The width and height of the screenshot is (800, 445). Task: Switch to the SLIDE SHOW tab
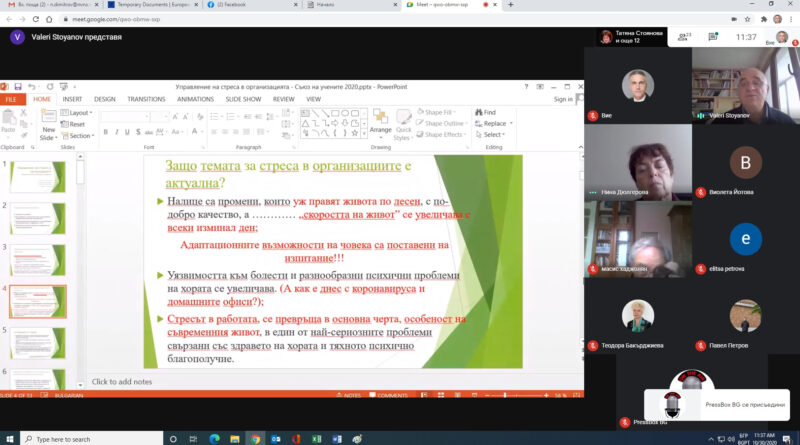243,100
